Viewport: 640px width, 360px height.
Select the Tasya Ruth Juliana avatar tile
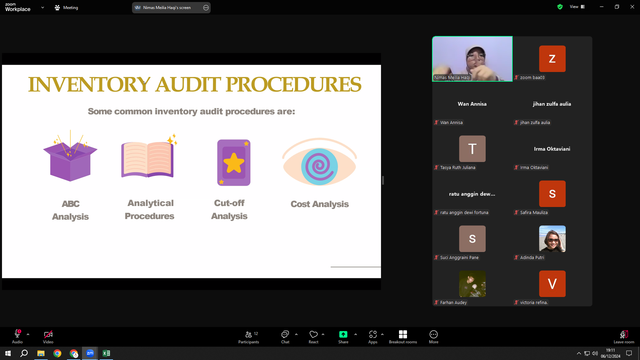coord(472,149)
